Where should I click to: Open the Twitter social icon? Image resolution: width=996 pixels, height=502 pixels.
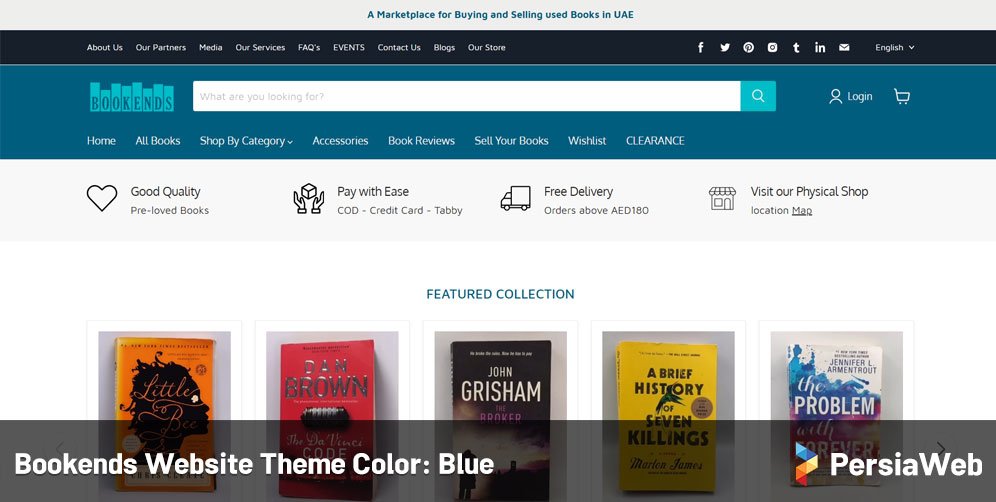725,48
